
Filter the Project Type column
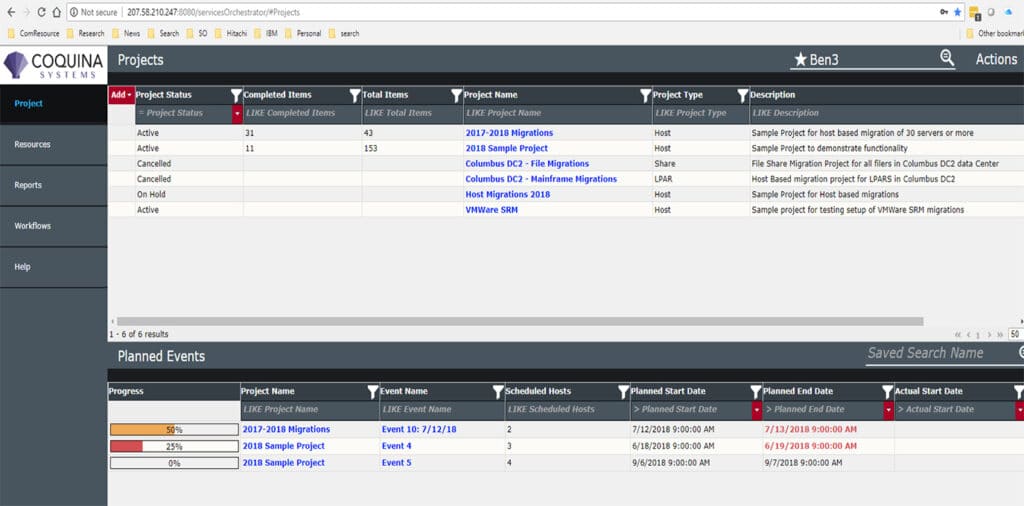tap(743, 95)
